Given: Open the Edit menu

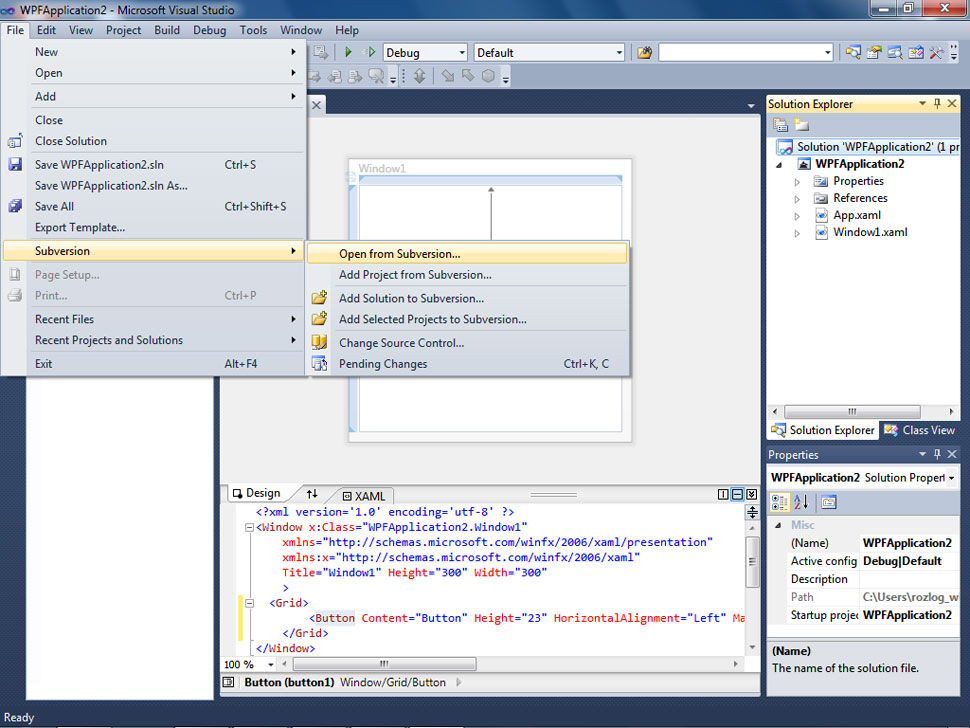Looking at the screenshot, I should 46,30.
